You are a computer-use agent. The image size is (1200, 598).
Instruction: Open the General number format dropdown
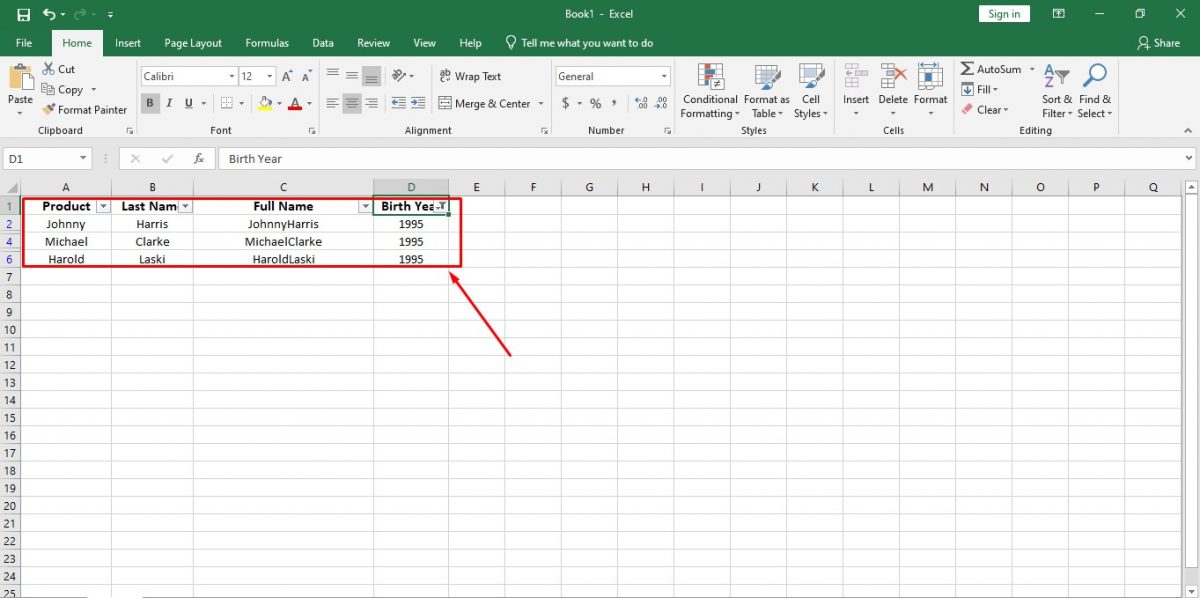point(663,76)
